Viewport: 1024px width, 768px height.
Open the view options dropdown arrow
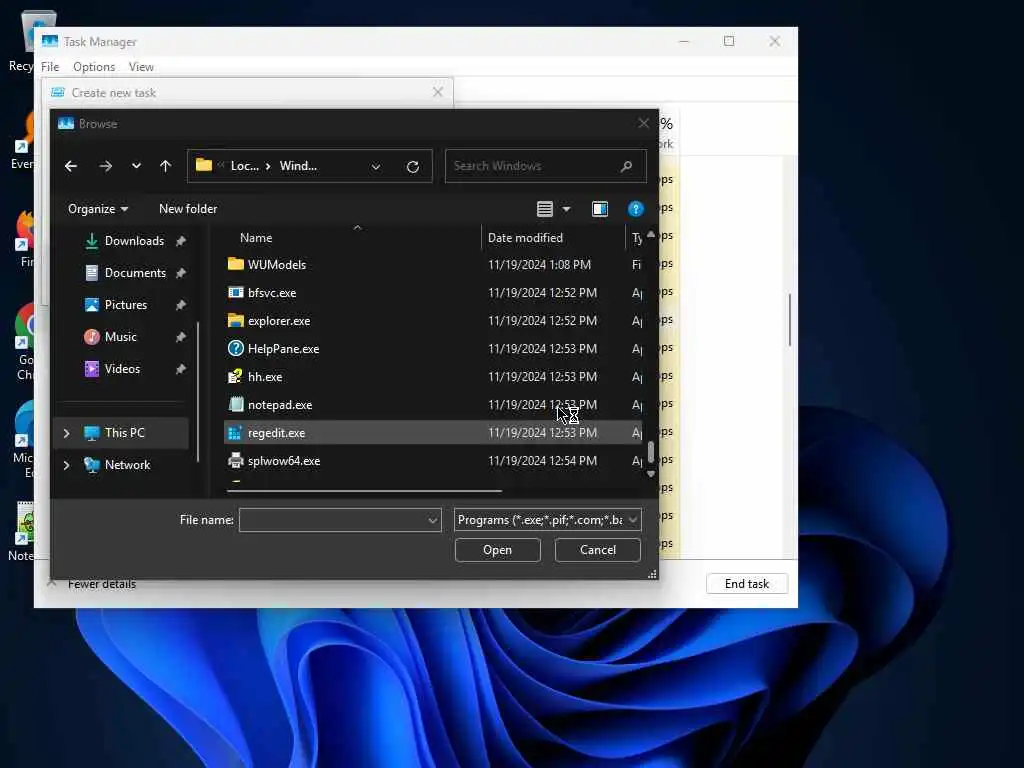pos(566,209)
